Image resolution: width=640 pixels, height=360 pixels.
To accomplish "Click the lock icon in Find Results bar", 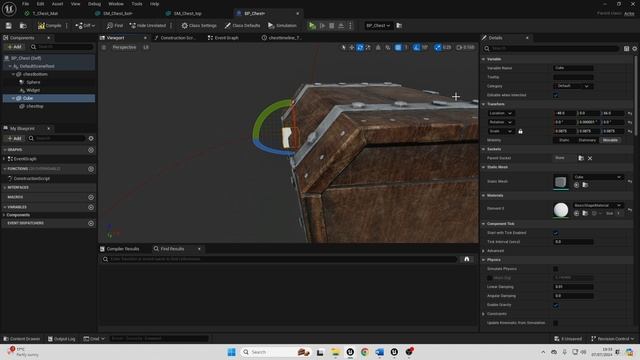I will [x=467, y=259].
